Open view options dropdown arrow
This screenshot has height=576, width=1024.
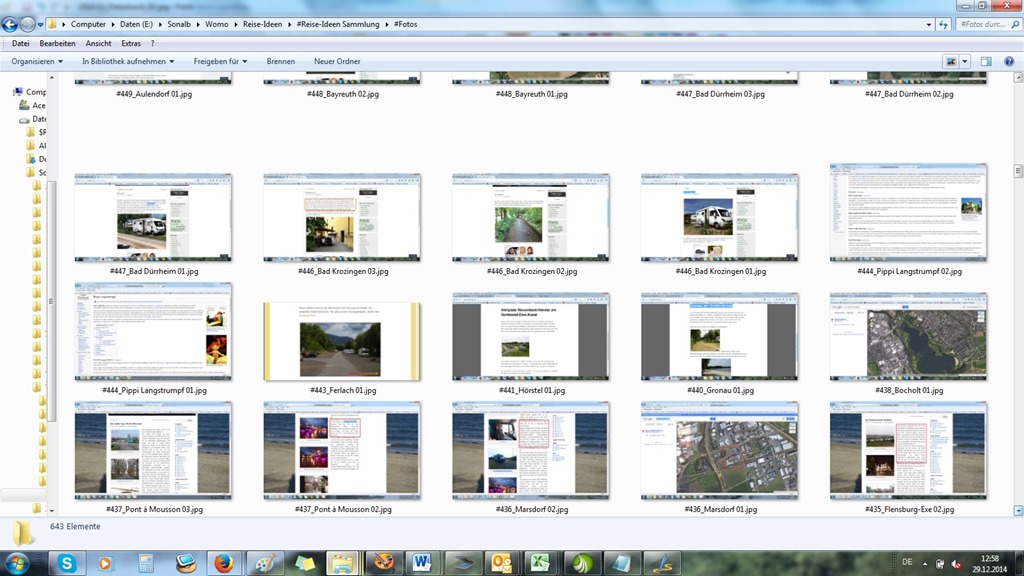pyautogui.click(x=965, y=61)
